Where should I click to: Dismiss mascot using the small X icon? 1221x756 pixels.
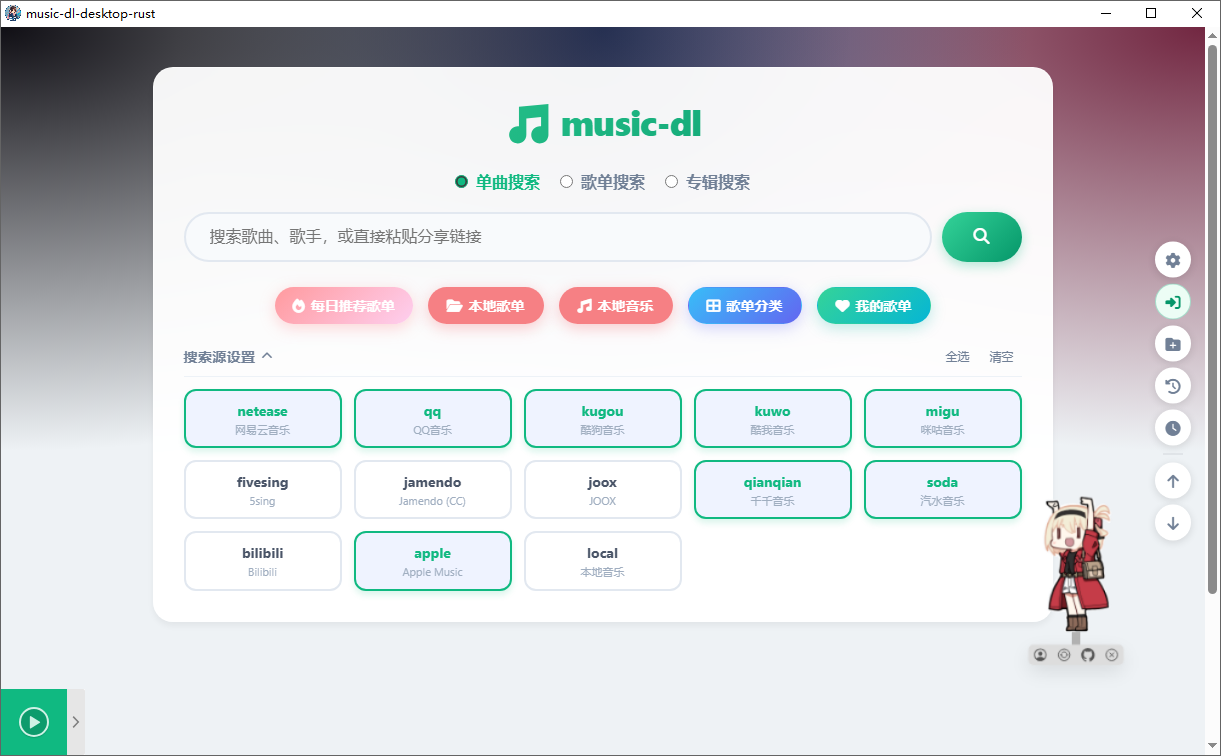[x=1112, y=655]
